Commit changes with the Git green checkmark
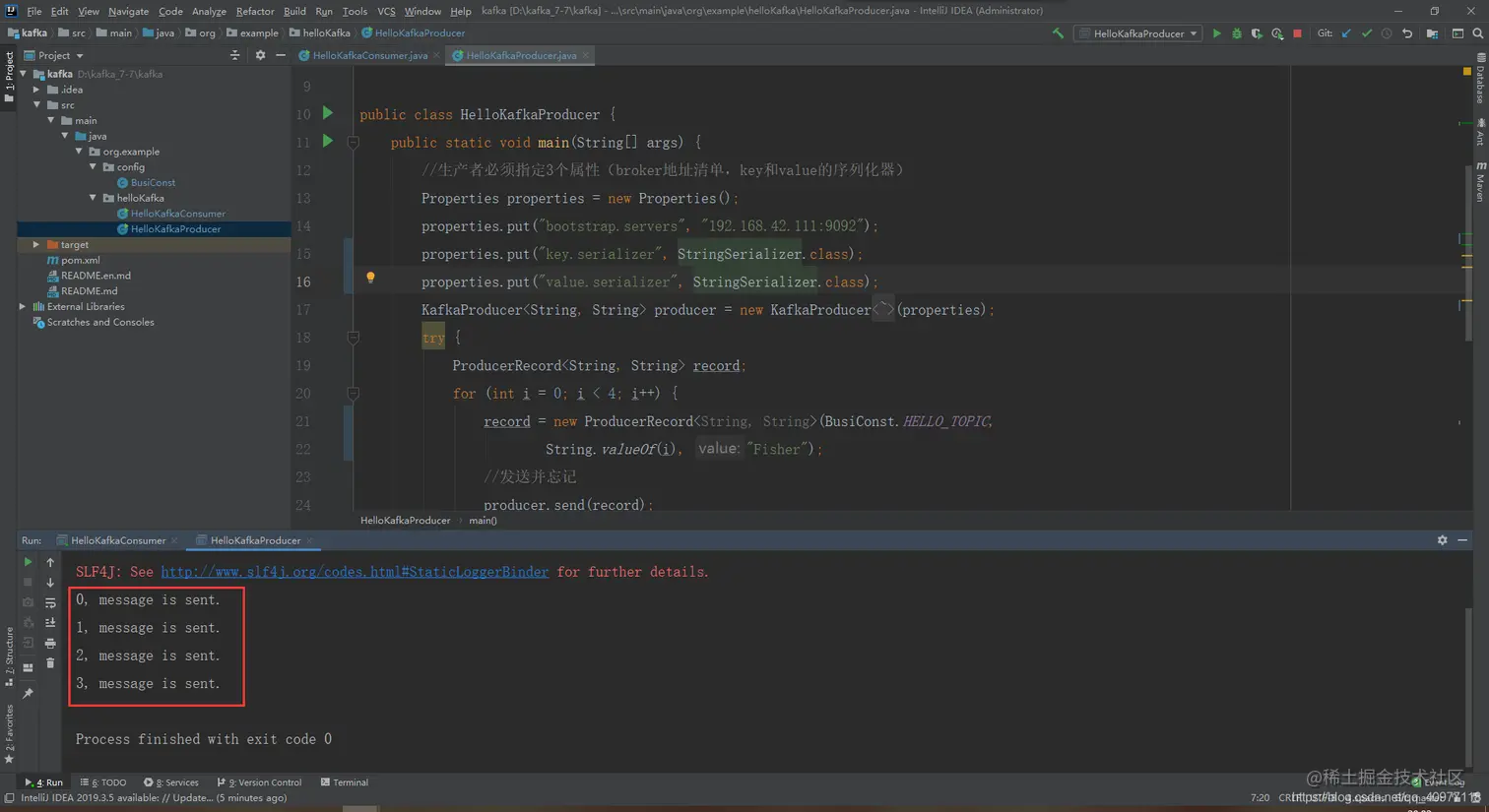This screenshot has width=1489, height=812. click(1367, 33)
